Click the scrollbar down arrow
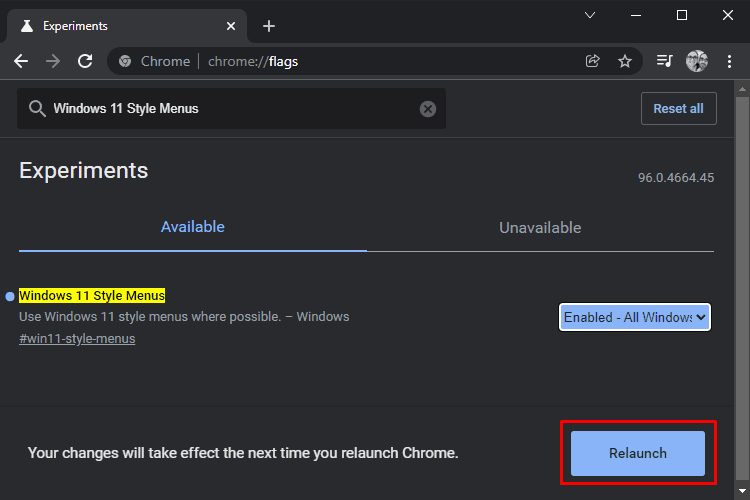Viewport: 750px width, 500px height. click(x=742, y=491)
